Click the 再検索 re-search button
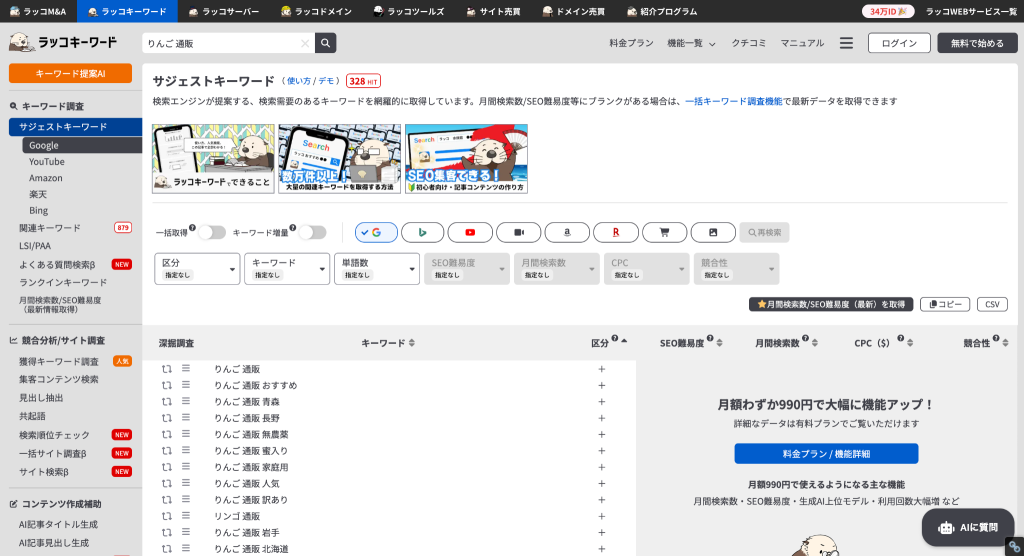 point(765,232)
